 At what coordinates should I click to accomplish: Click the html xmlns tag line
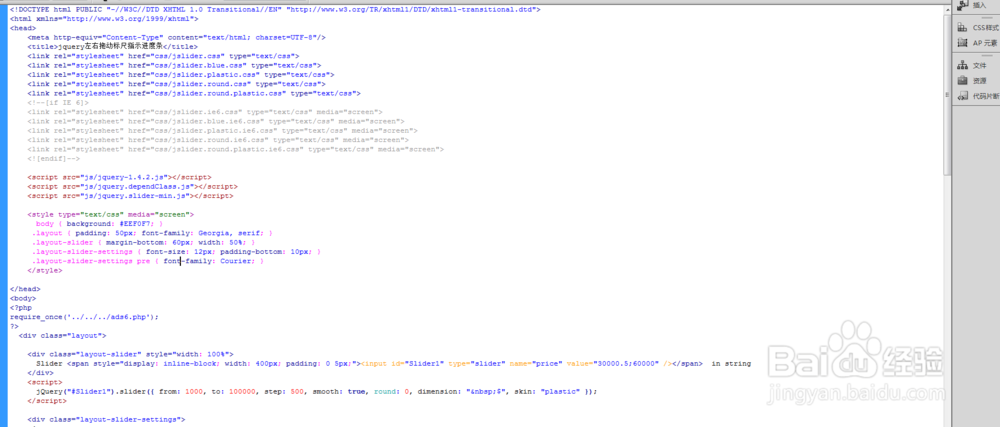click(x=104, y=19)
